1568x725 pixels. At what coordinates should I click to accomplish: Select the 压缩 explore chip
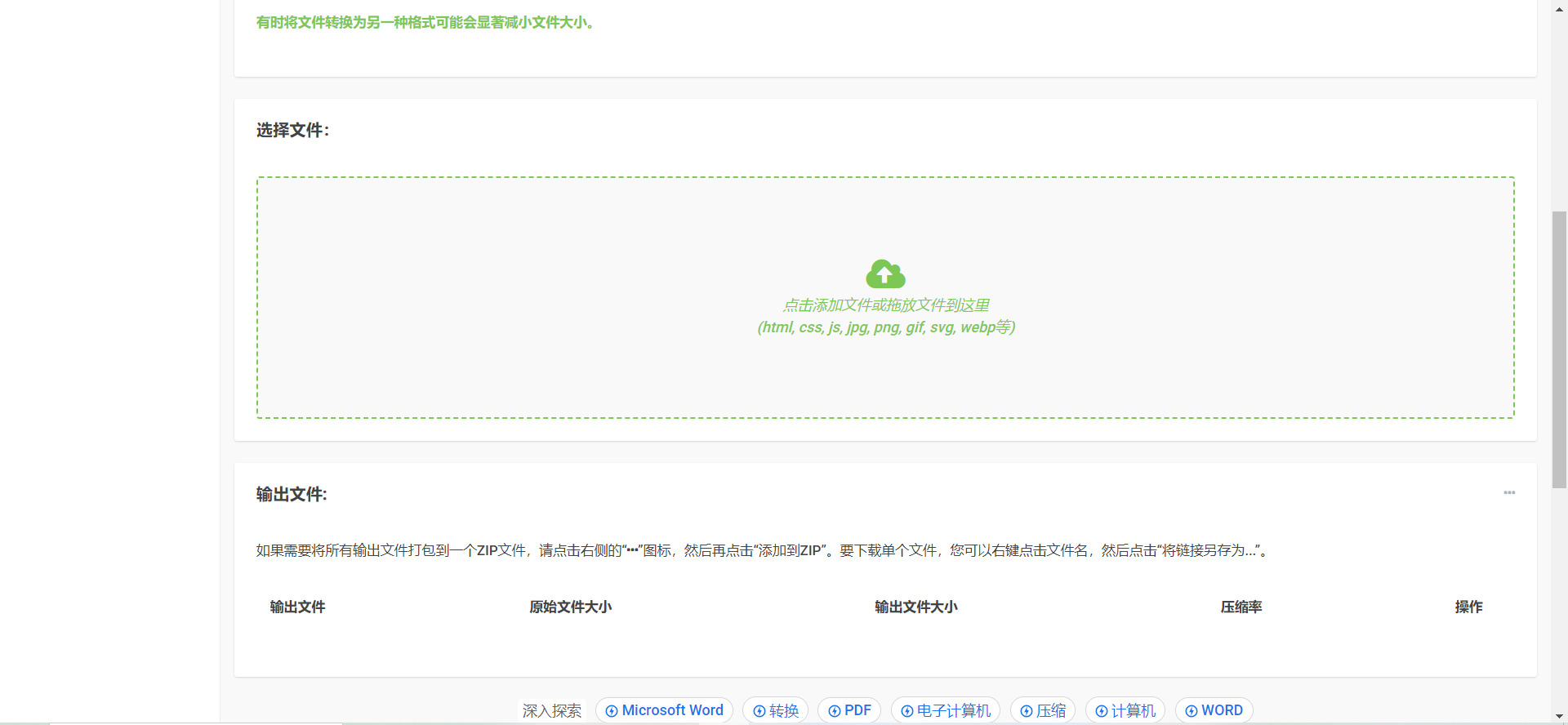pos(1042,710)
